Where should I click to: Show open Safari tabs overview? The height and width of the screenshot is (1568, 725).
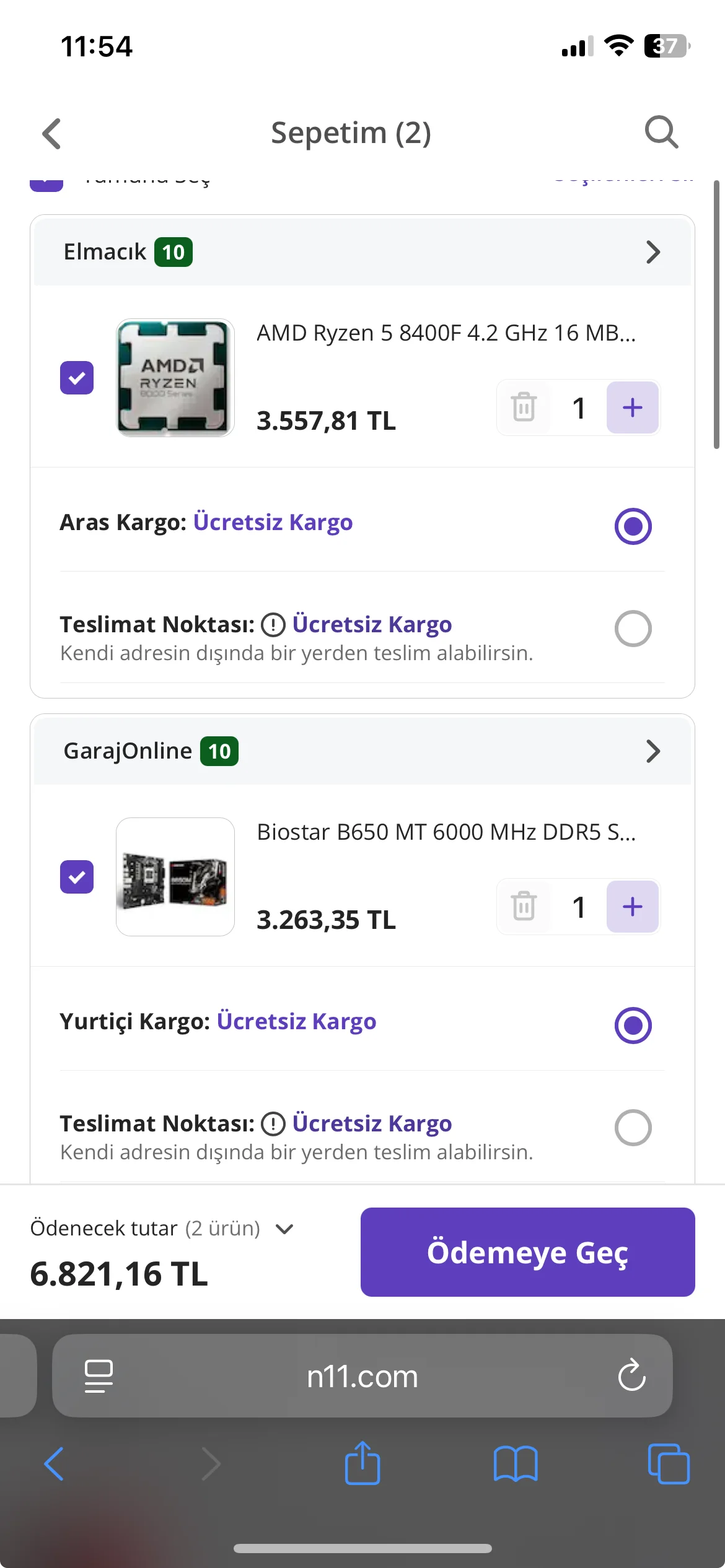tap(669, 1464)
